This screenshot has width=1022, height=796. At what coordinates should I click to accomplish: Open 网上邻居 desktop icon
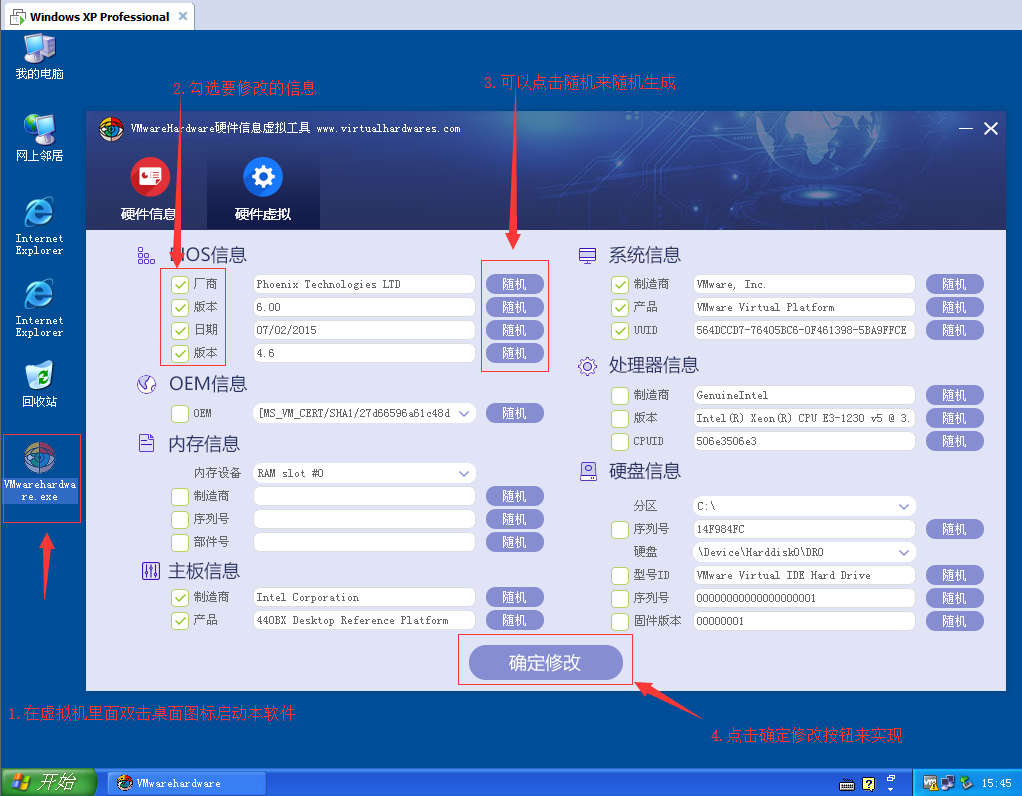40,138
